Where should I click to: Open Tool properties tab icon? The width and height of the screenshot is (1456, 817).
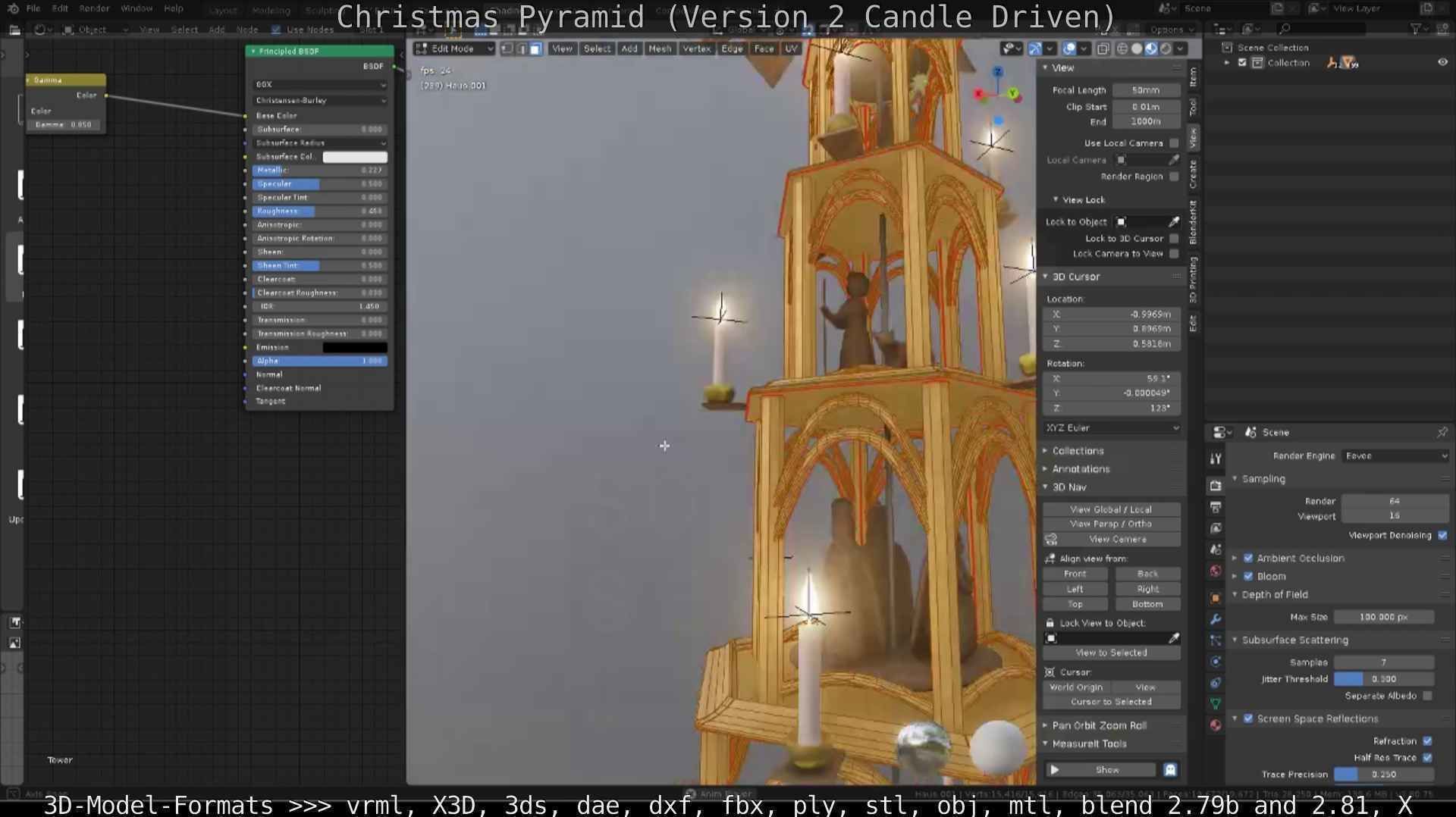point(1216,459)
